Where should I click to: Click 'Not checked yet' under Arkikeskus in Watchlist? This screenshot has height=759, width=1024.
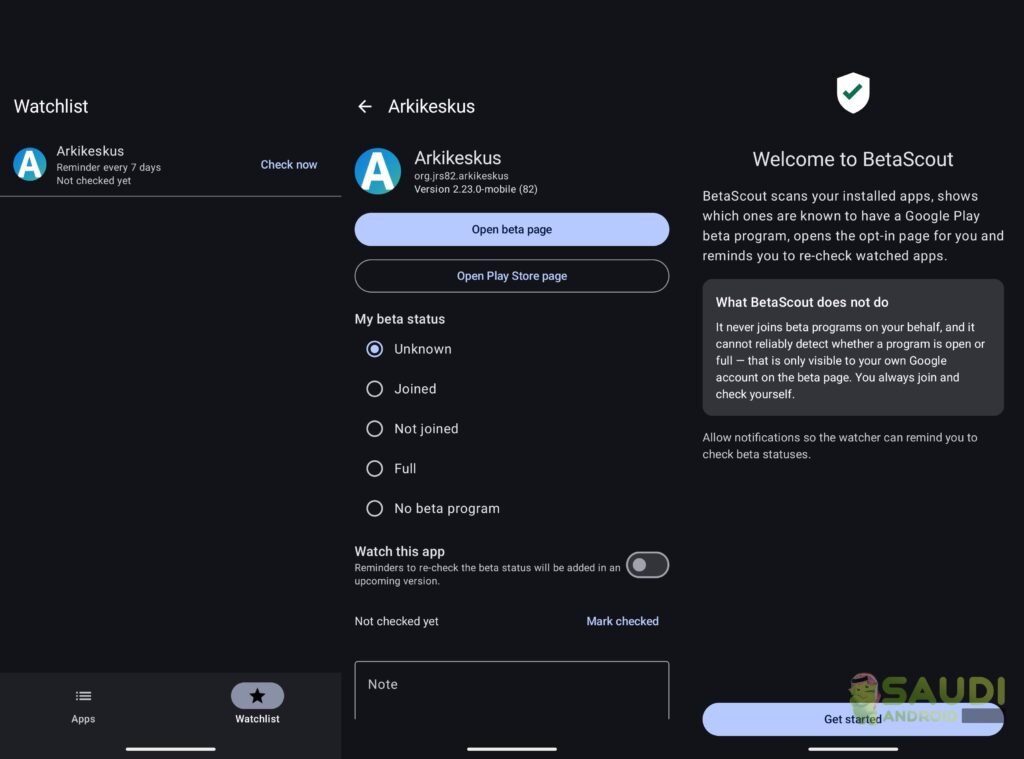click(x=93, y=181)
